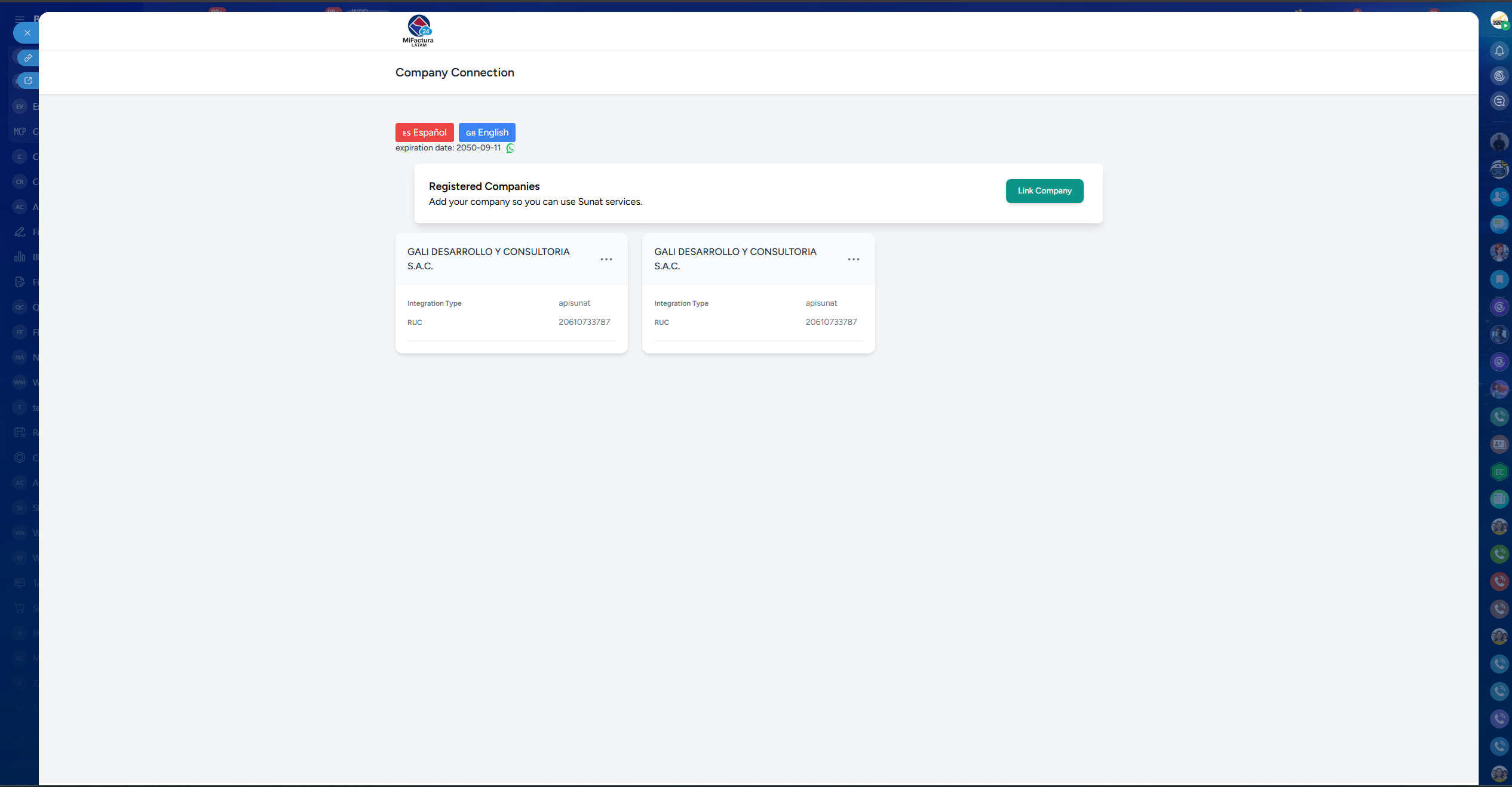Screen dimensions: 1512x787
Task: Open the chat bubbles icon in sidebar
Action: (x=1499, y=225)
